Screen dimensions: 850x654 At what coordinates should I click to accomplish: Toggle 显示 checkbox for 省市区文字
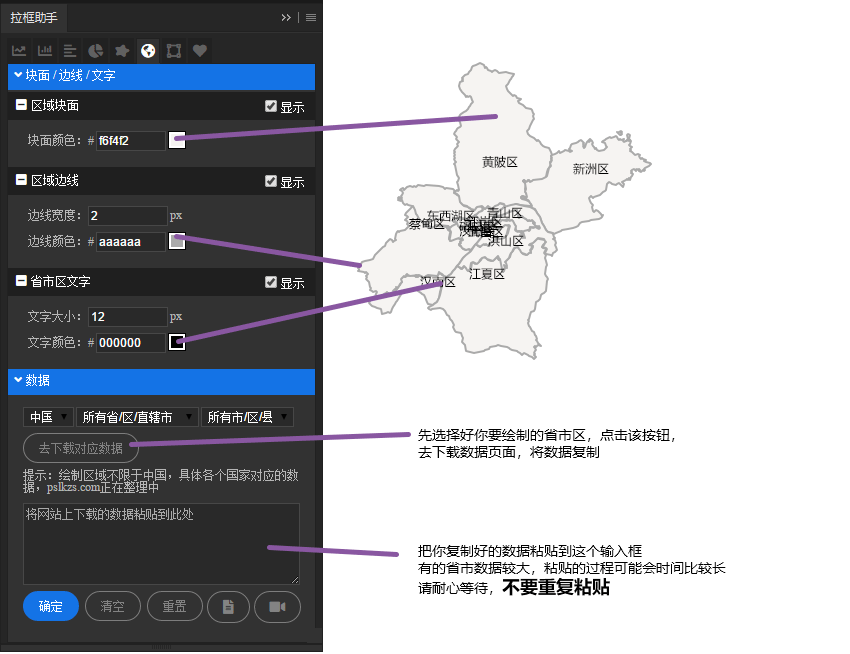tap(271, 282)
